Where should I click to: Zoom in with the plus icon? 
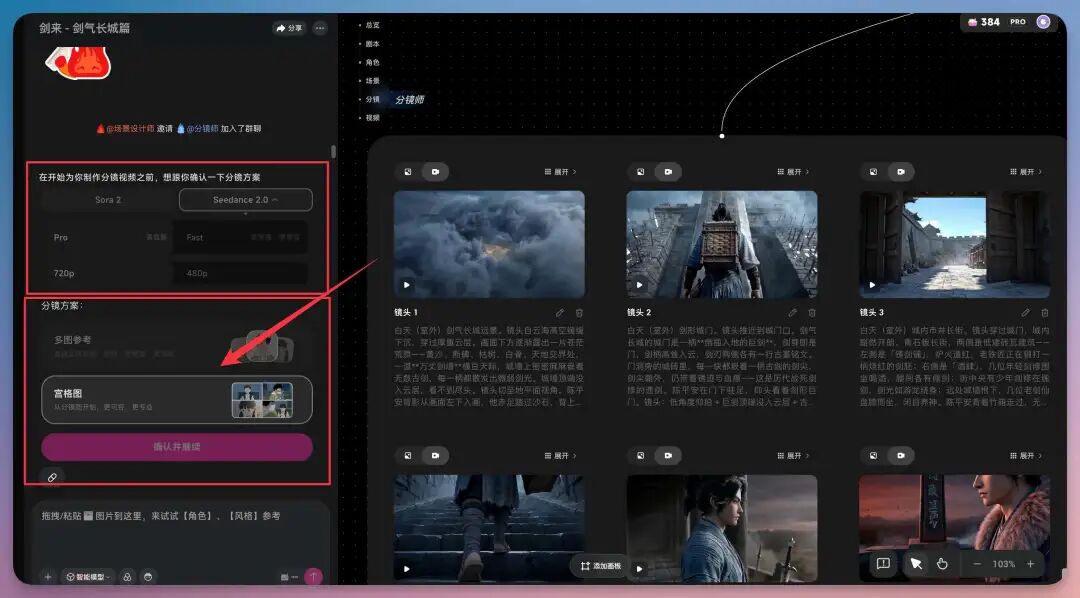point(1030,564)
